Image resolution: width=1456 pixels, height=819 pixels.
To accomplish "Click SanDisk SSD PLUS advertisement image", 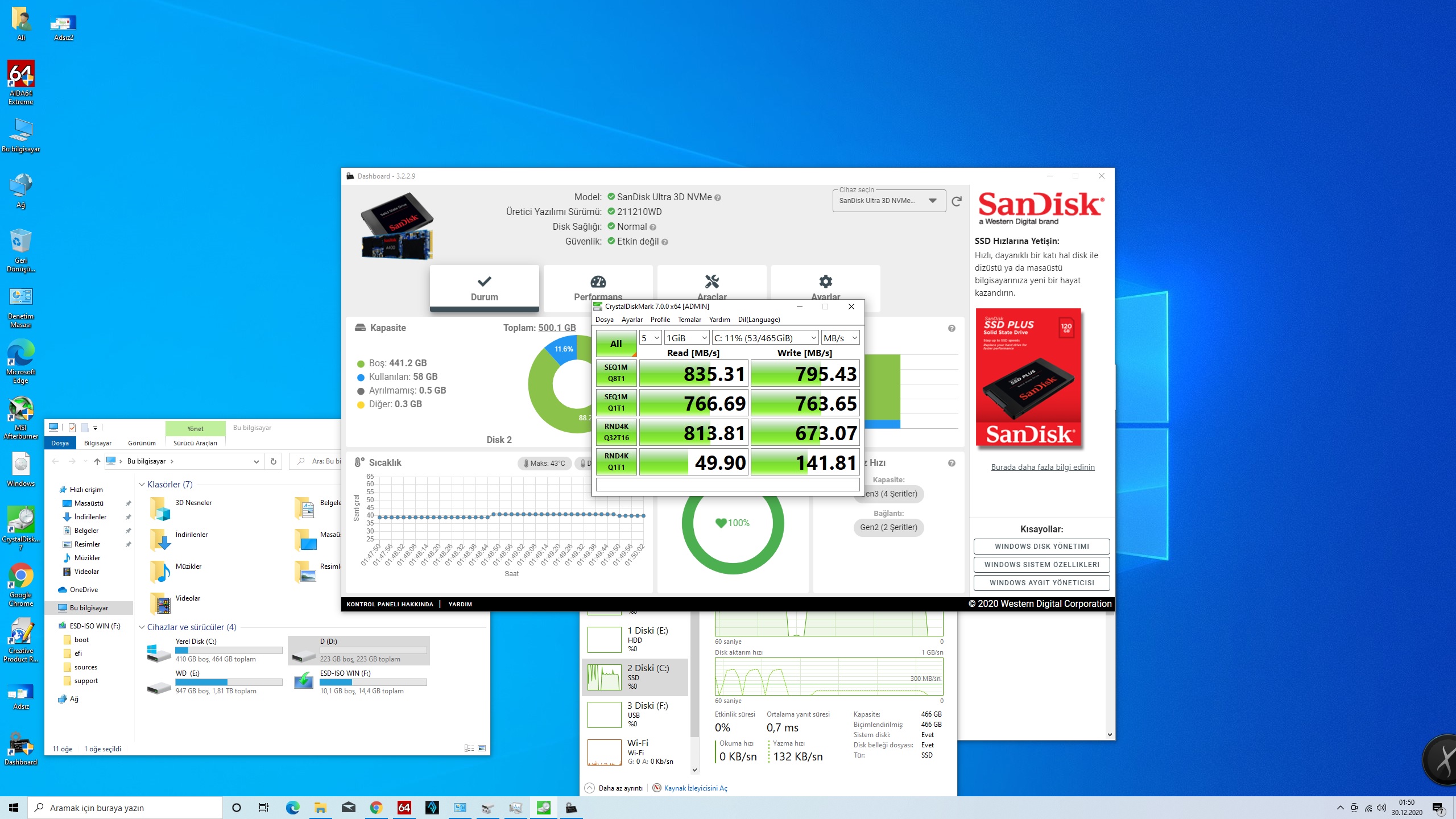I will point(1028,378).
